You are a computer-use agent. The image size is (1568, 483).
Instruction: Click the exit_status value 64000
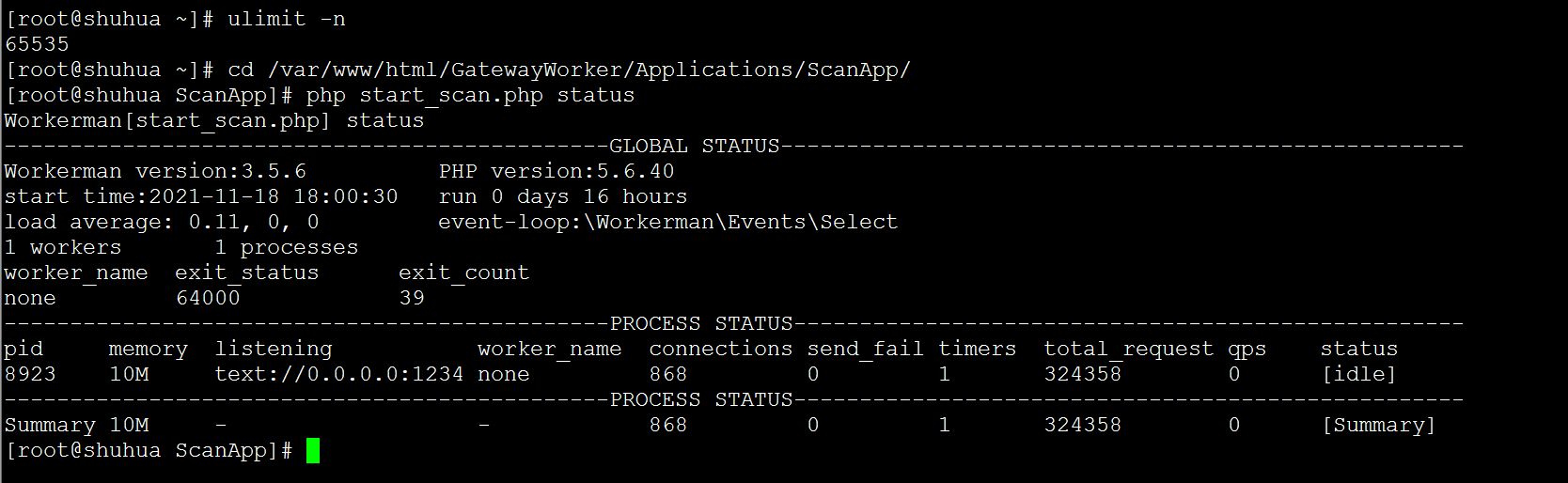click(x=208, y=299)
